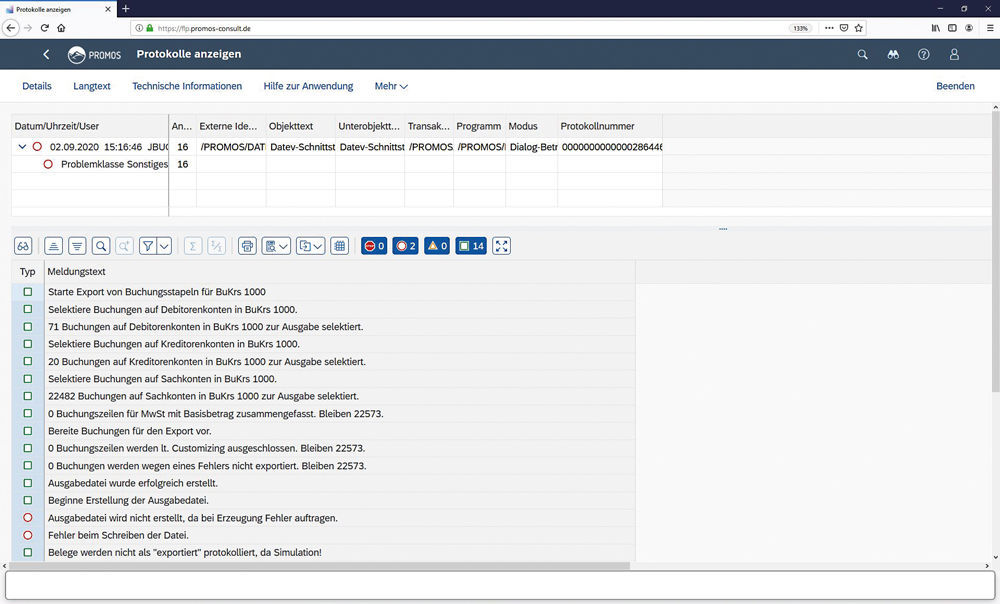The image size is (1000, 604).
Task: Collapse the 02.09.2020 protocol tree node
Action: coord(22,147)
